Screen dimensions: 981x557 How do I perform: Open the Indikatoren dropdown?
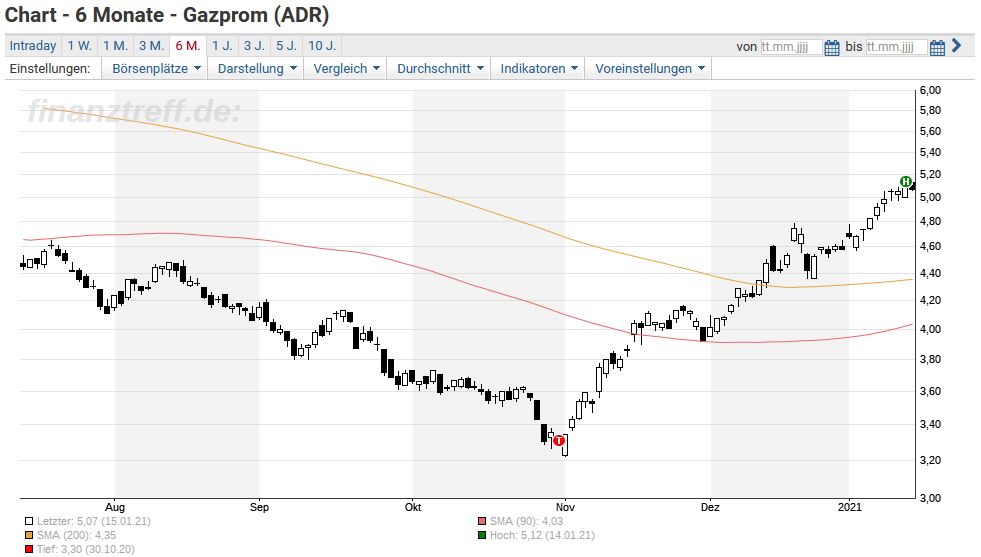539,69
